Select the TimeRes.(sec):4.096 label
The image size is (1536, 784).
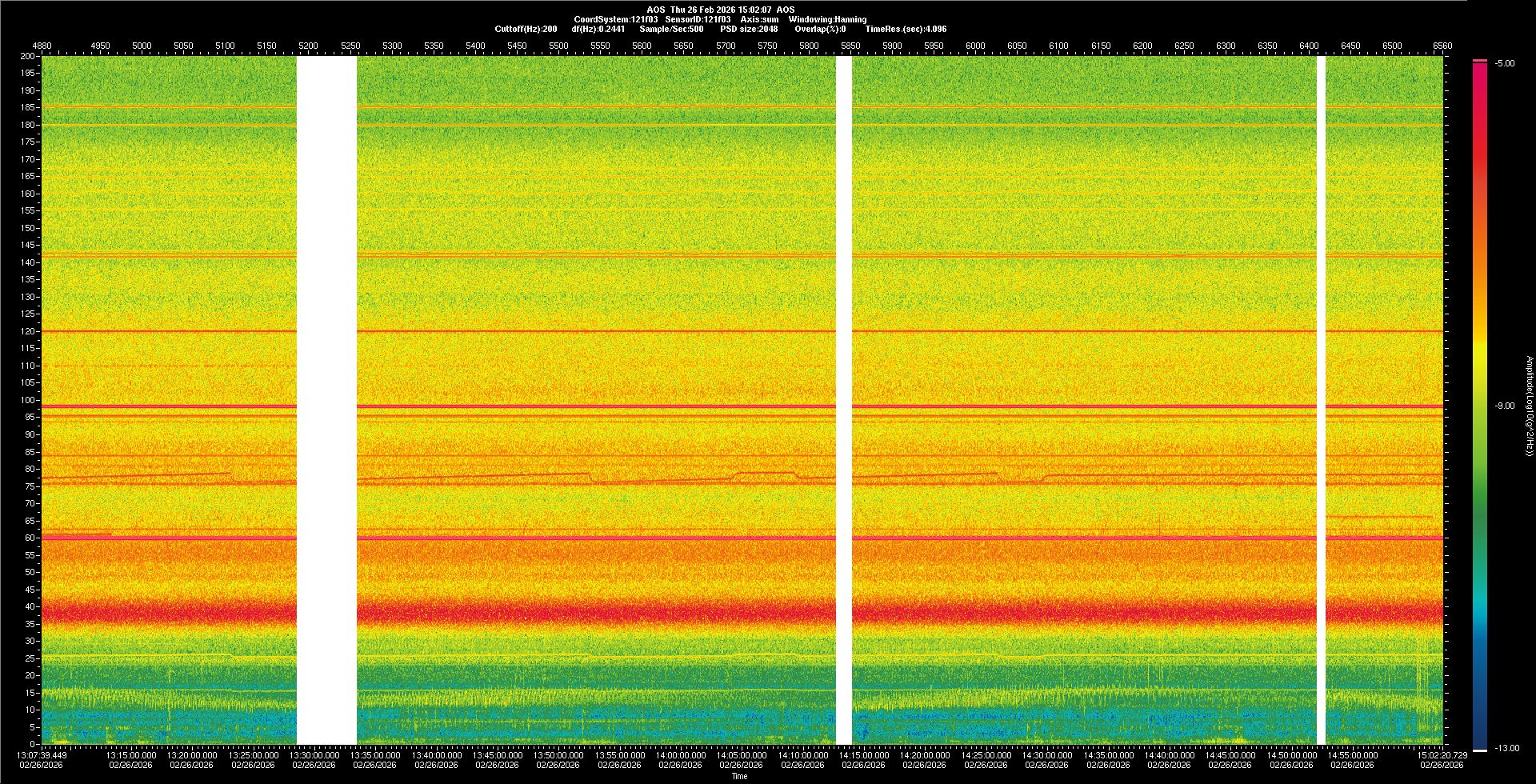pos(906,29)
